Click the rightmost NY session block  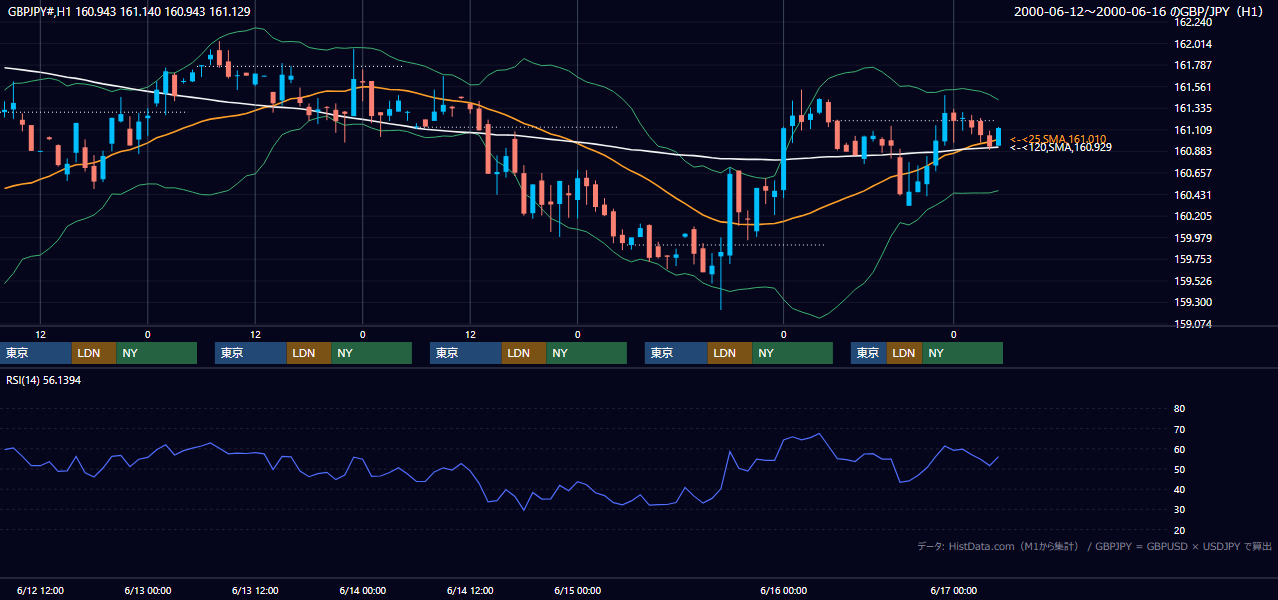(962, 353)
